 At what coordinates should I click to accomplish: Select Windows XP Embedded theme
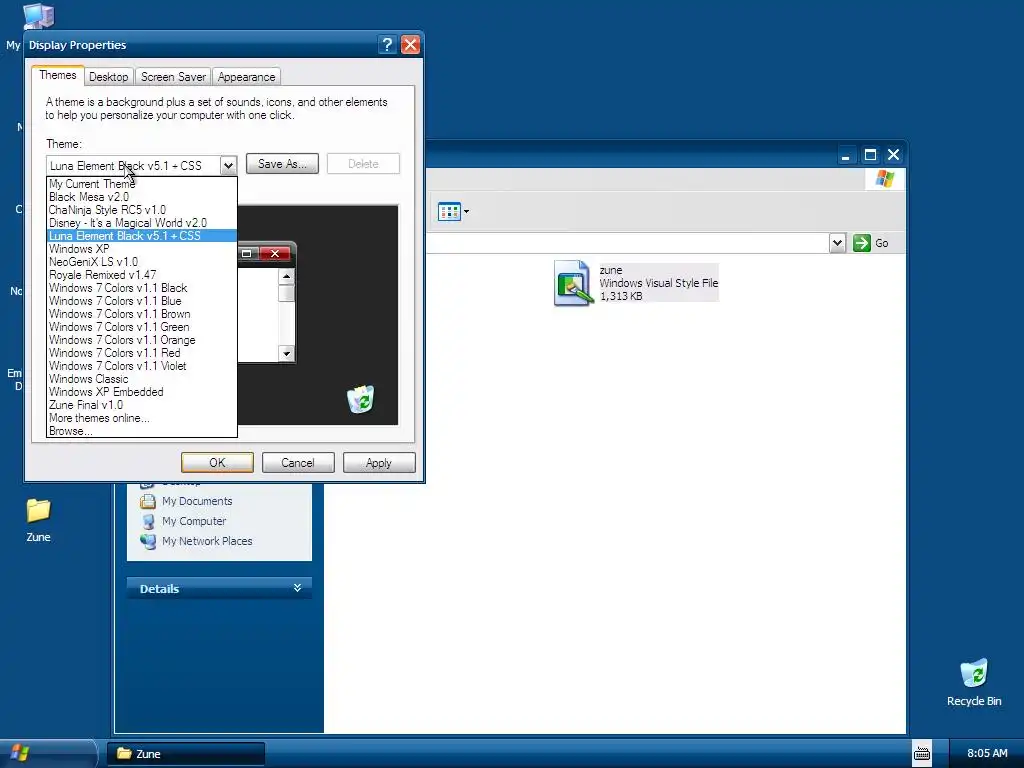(142, 392)
